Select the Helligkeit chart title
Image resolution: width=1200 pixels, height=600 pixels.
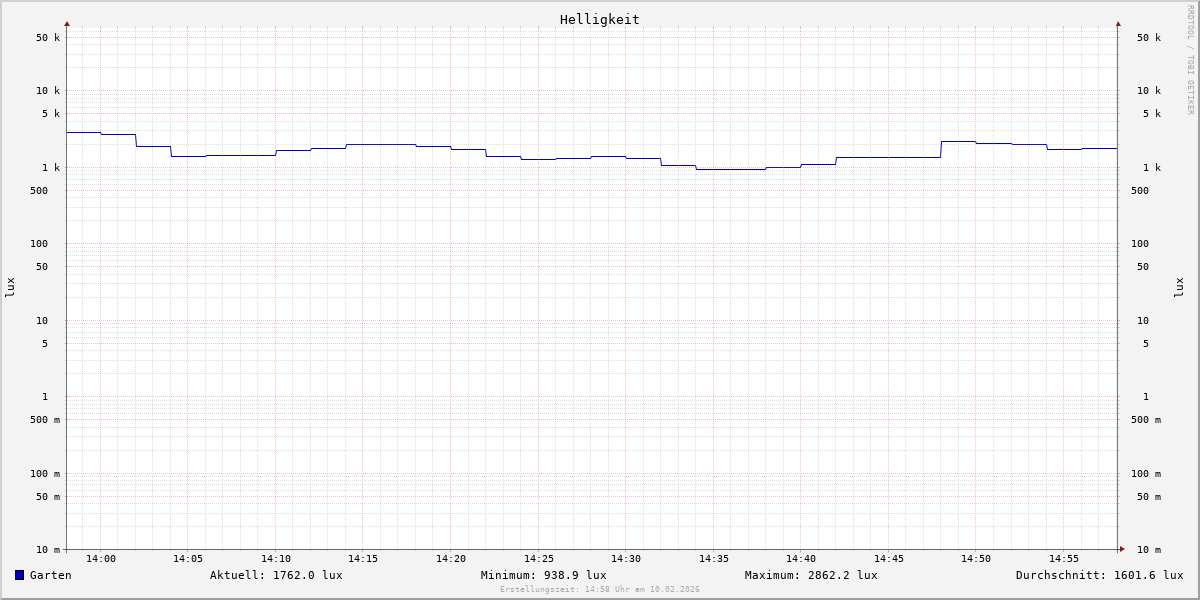(599, 19)
